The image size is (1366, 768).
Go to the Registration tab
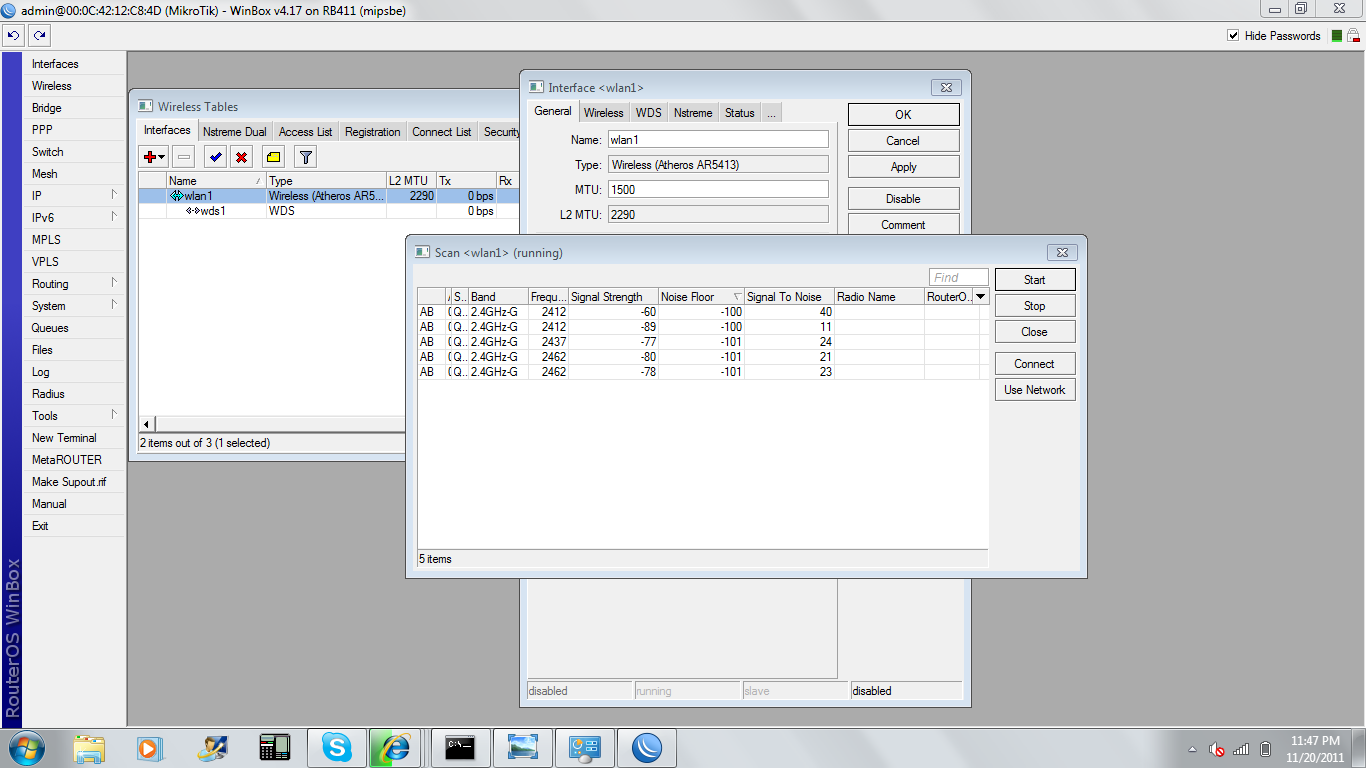[x=372, y=132]
